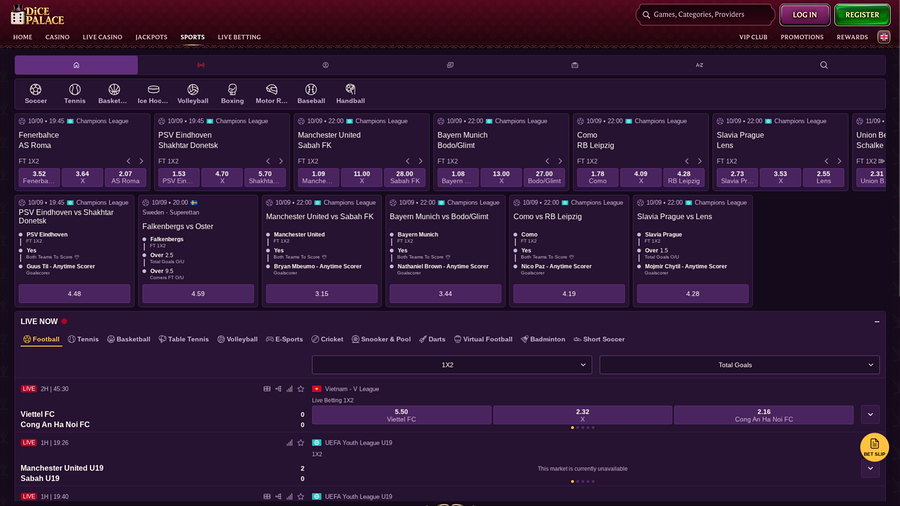Screen dimensions: 900x506
Task: Open the Live Casino menu item
Action: click(102, 37)
